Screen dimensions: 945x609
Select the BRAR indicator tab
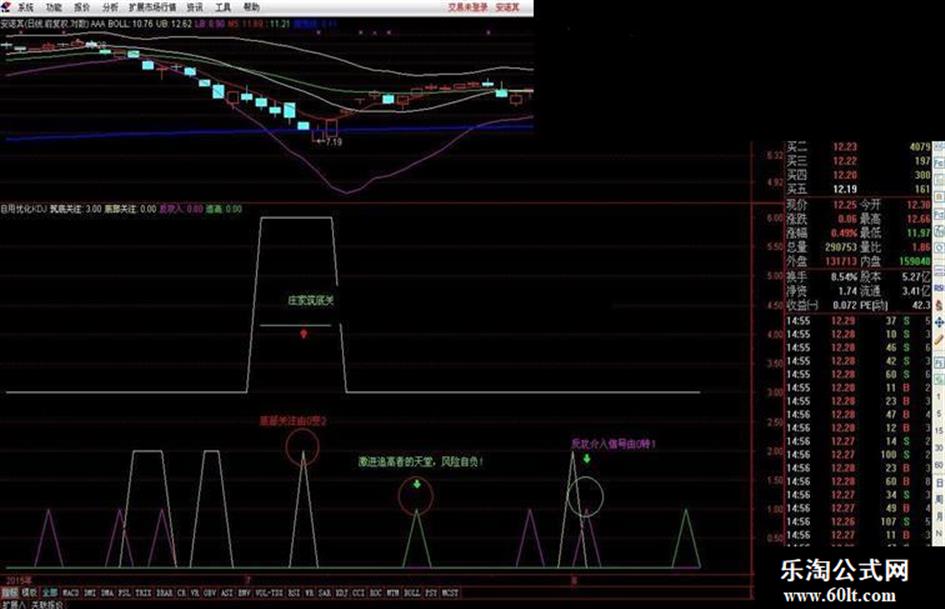coord(165,593)
